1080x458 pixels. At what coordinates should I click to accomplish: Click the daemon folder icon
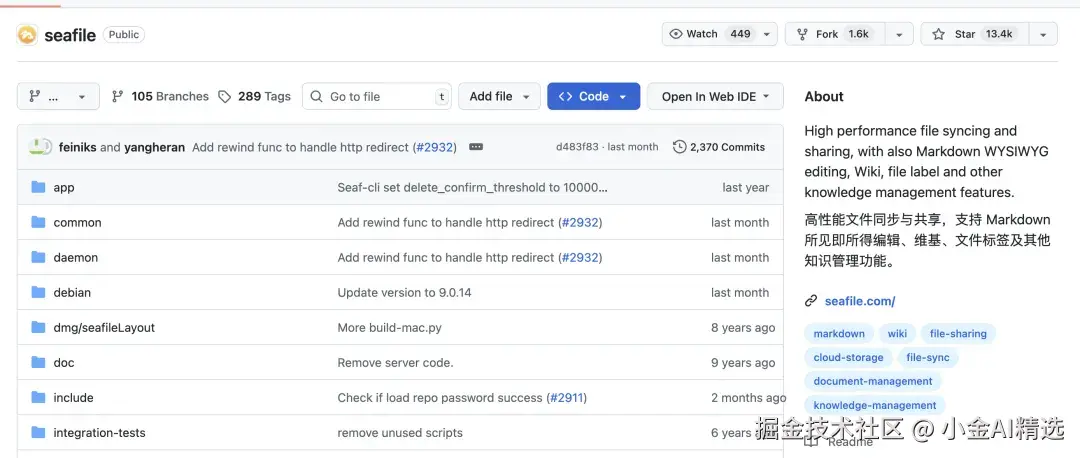(39, 258)
